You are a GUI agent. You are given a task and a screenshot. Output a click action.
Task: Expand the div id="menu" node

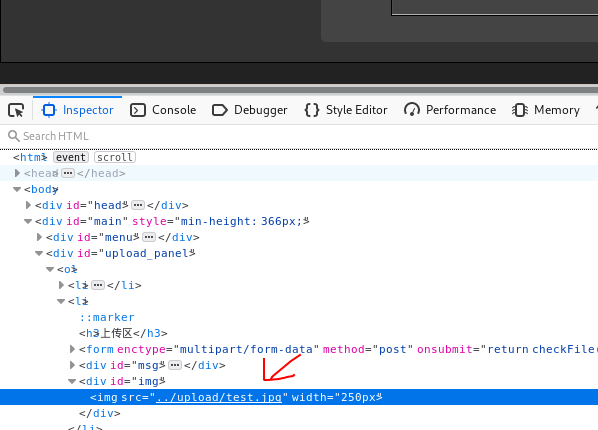point(39,237)
